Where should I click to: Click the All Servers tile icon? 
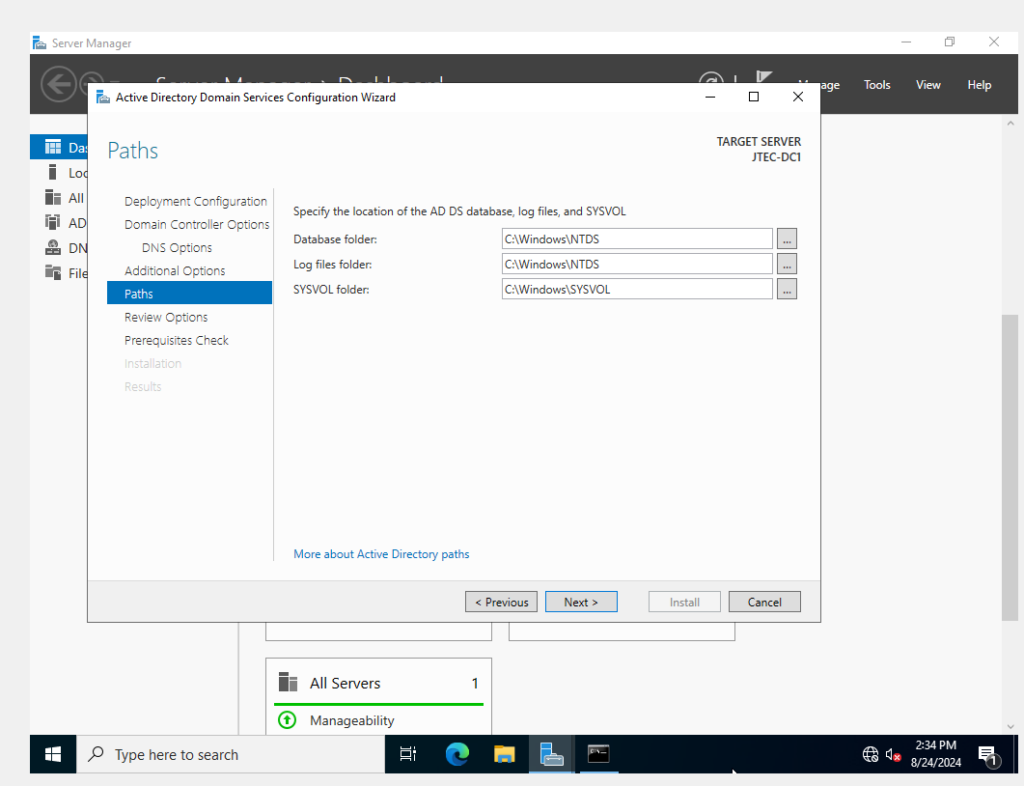pos(288,682)
